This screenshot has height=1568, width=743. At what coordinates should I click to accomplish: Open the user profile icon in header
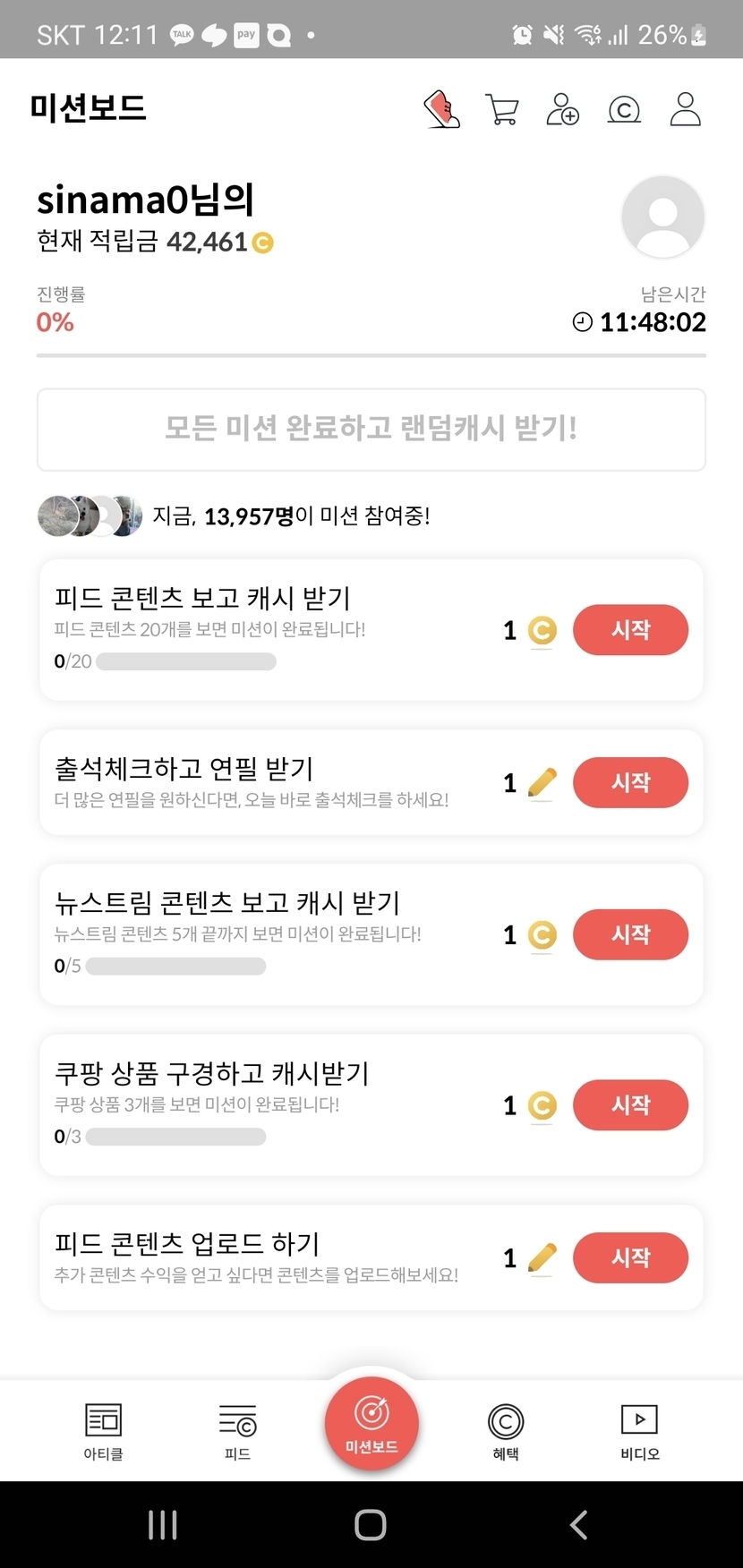(x=686, y=110)
